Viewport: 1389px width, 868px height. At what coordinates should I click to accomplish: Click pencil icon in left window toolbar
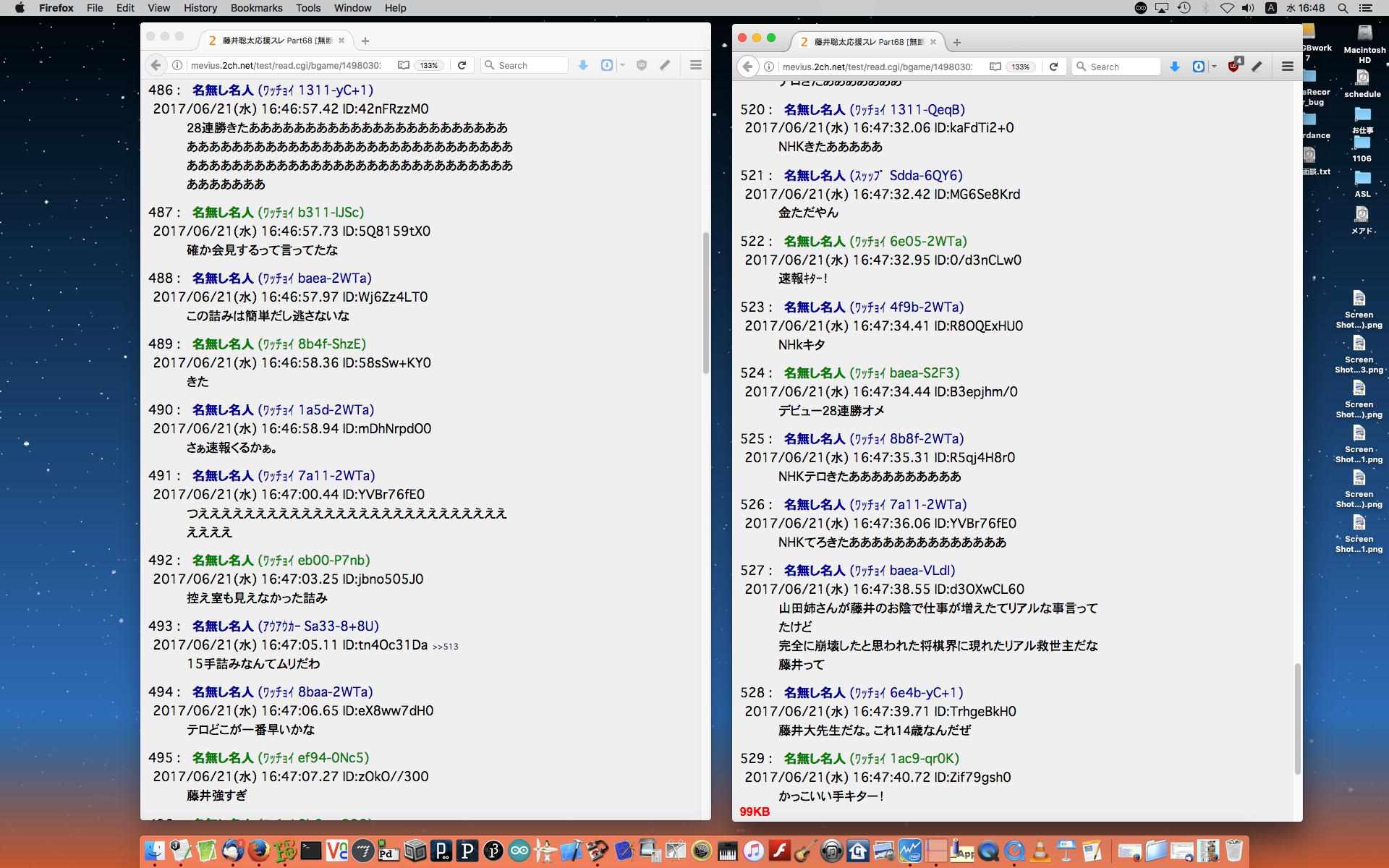[x=665, y=65]
